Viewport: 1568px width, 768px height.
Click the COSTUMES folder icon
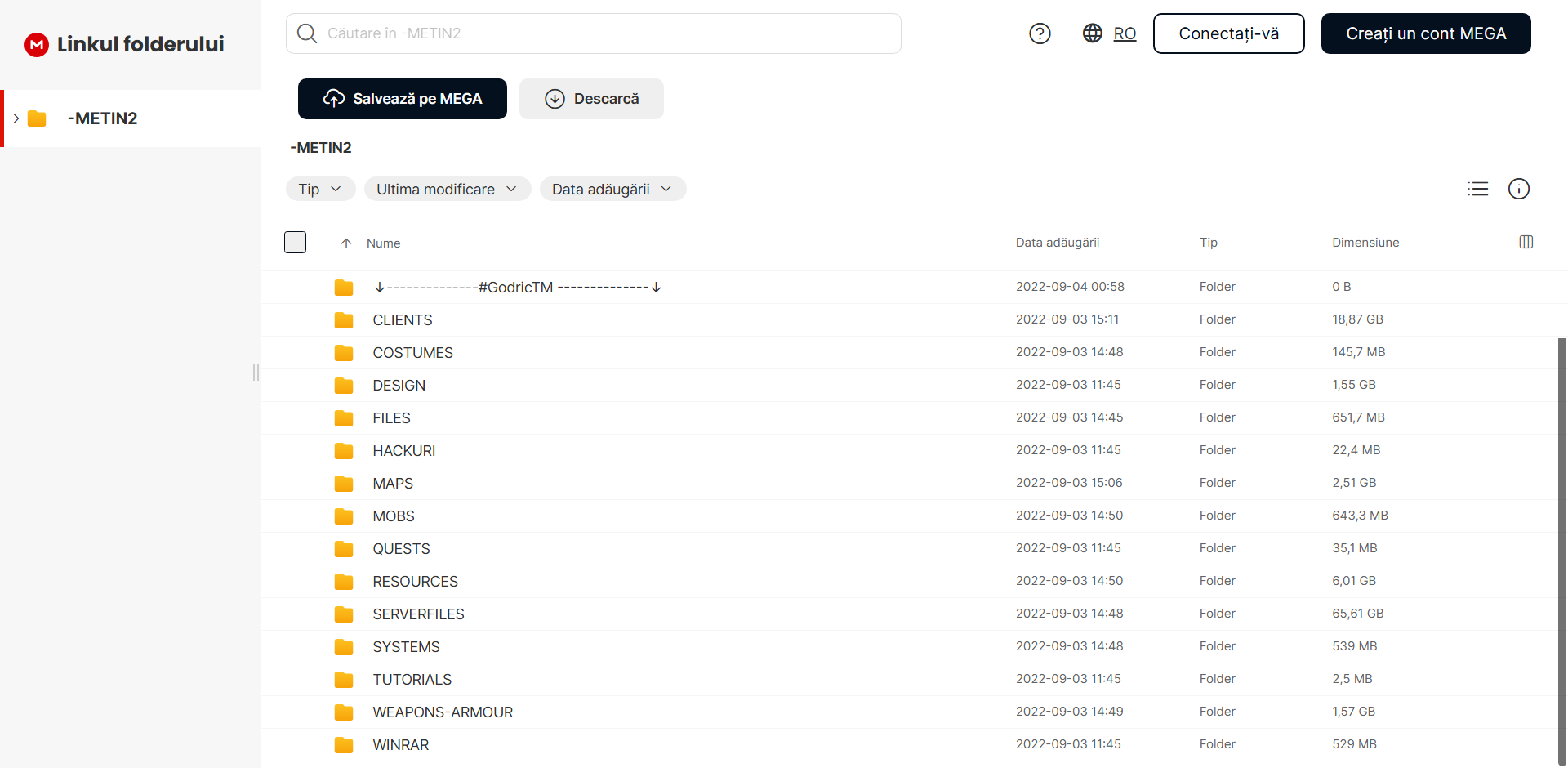(344, 353)
